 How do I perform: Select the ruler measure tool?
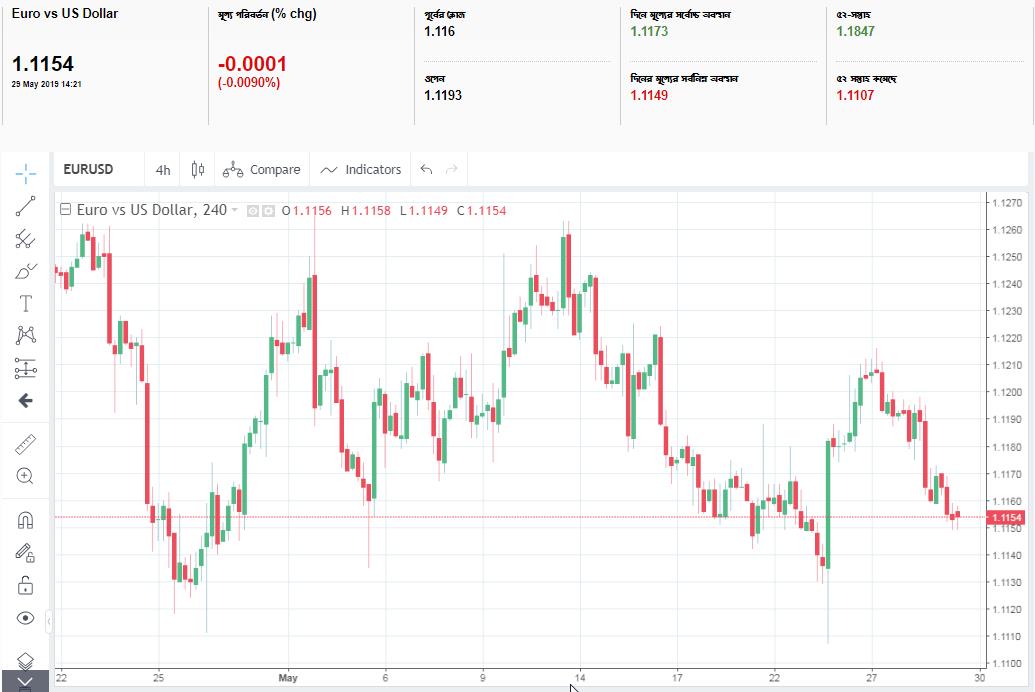coord(26,444)
